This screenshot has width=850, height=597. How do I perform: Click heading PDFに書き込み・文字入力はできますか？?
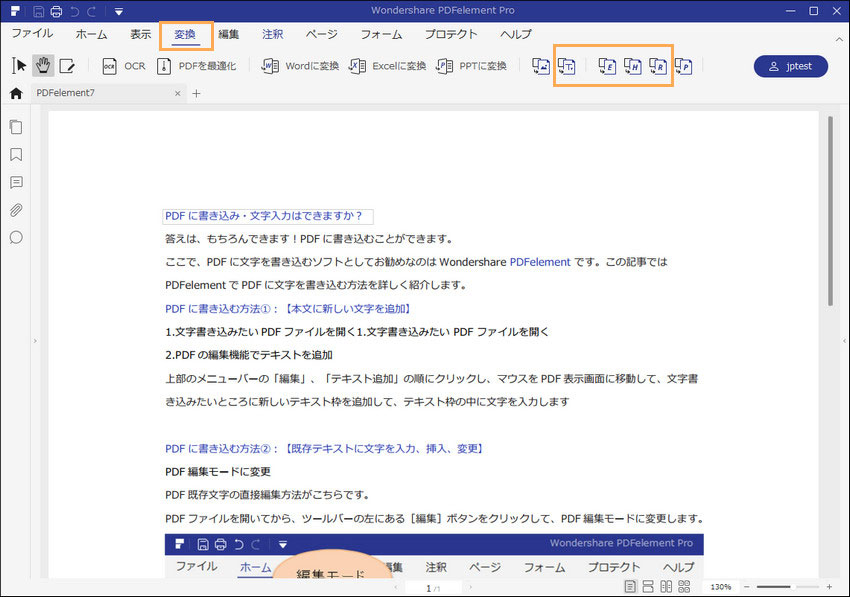tap(268, 216)
